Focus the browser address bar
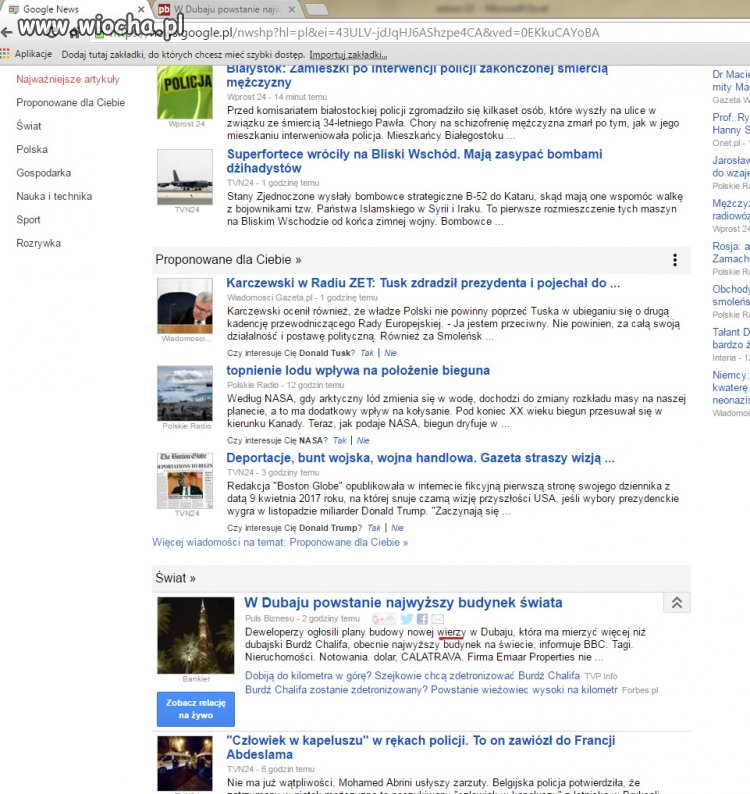The height and width of the screenshot is (794, 750). pyautogui.click(x=405, y=33)
